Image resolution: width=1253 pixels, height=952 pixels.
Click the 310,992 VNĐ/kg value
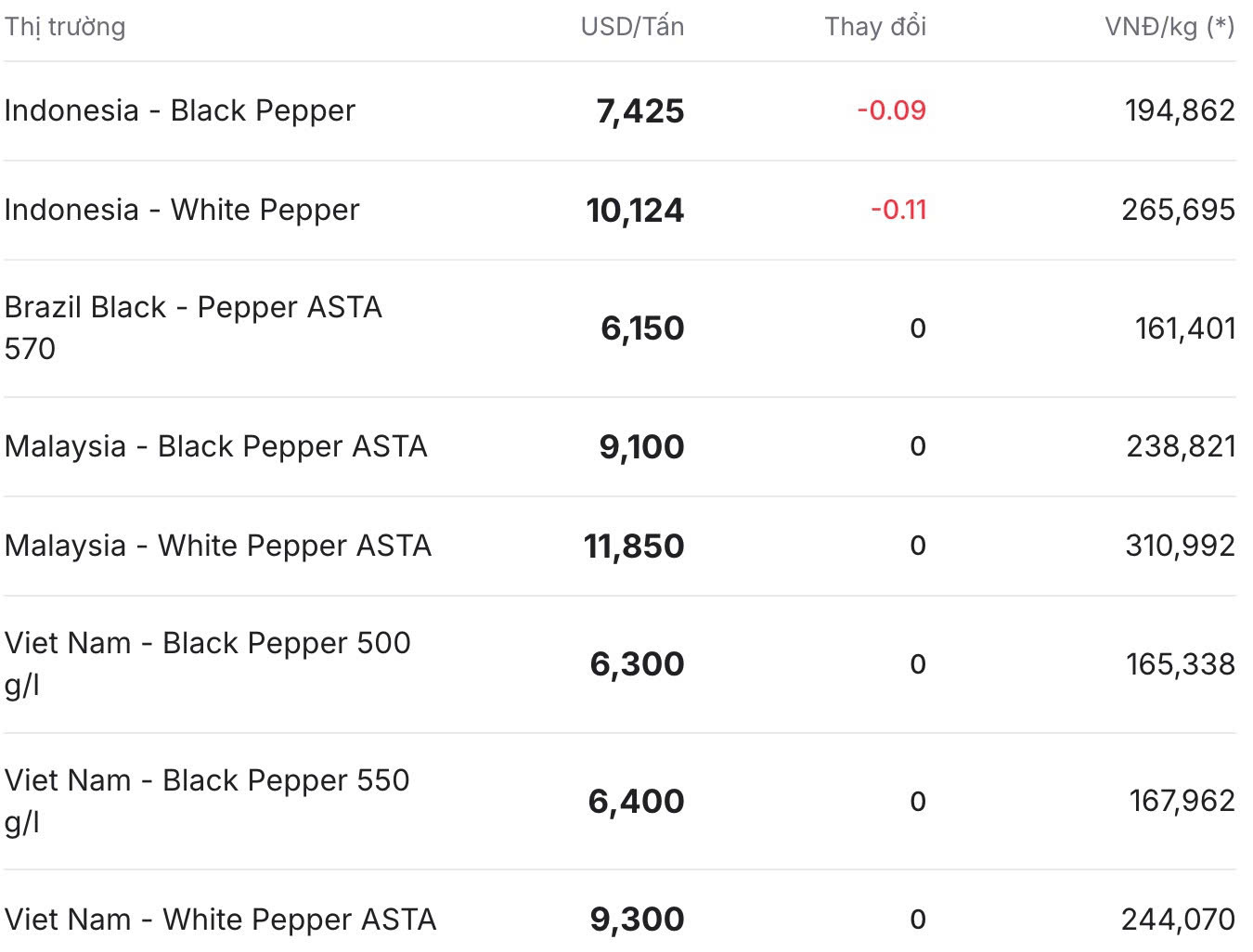[1180, 546]
